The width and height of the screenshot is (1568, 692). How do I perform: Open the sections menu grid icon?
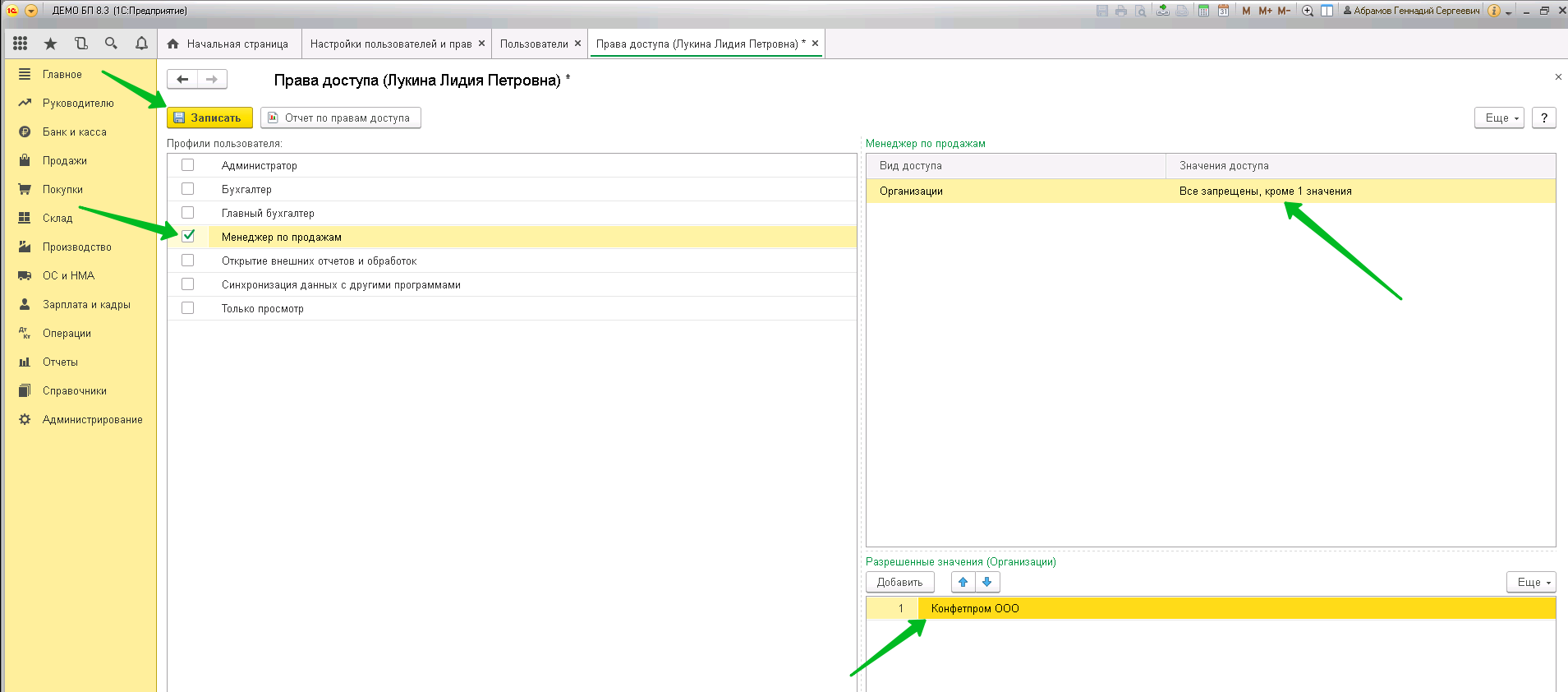(x=21, y=44)
